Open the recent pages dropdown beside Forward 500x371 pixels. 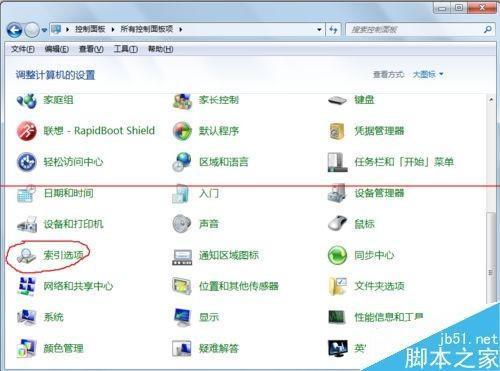(x=44, y=30)
